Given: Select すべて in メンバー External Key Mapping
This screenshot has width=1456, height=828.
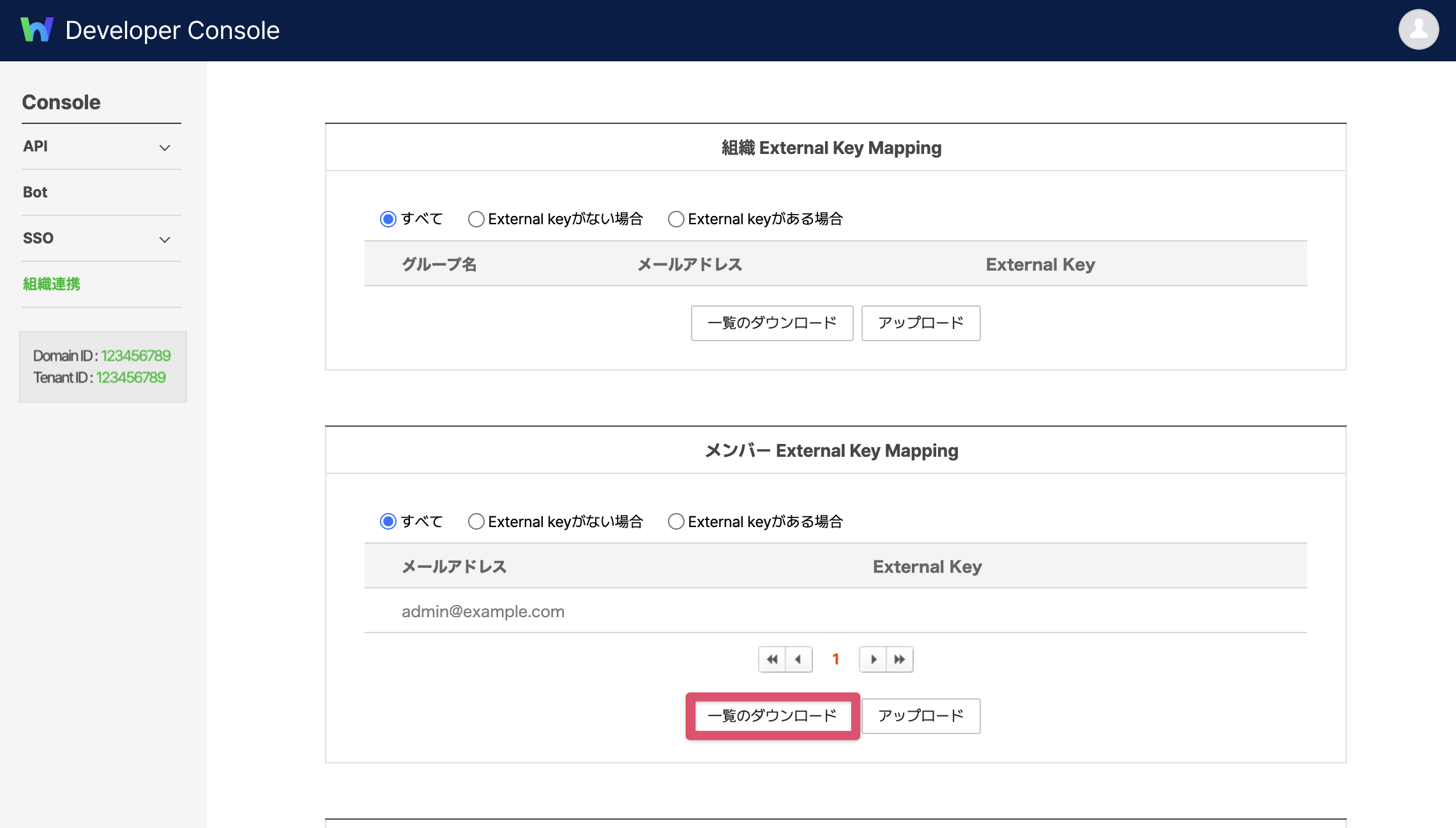Looking at the screenshot, I should [388, 521].
